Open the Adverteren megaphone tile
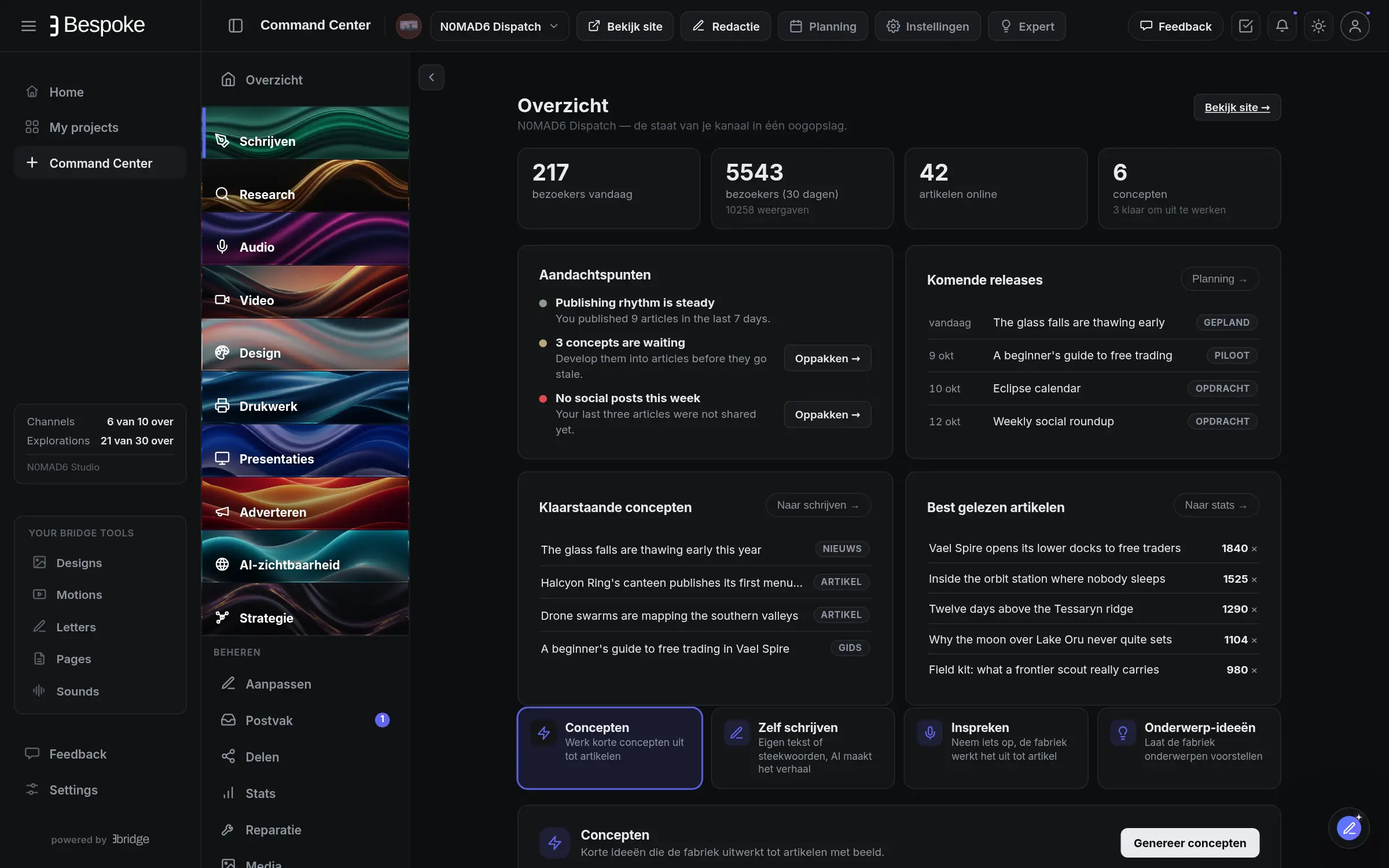 click(x=305, y=503)
